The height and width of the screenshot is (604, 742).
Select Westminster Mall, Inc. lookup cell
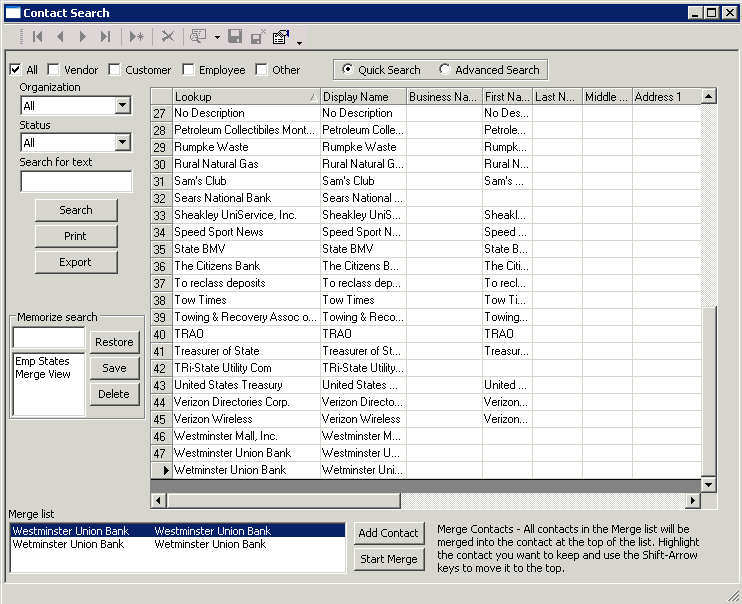(246, 436)
